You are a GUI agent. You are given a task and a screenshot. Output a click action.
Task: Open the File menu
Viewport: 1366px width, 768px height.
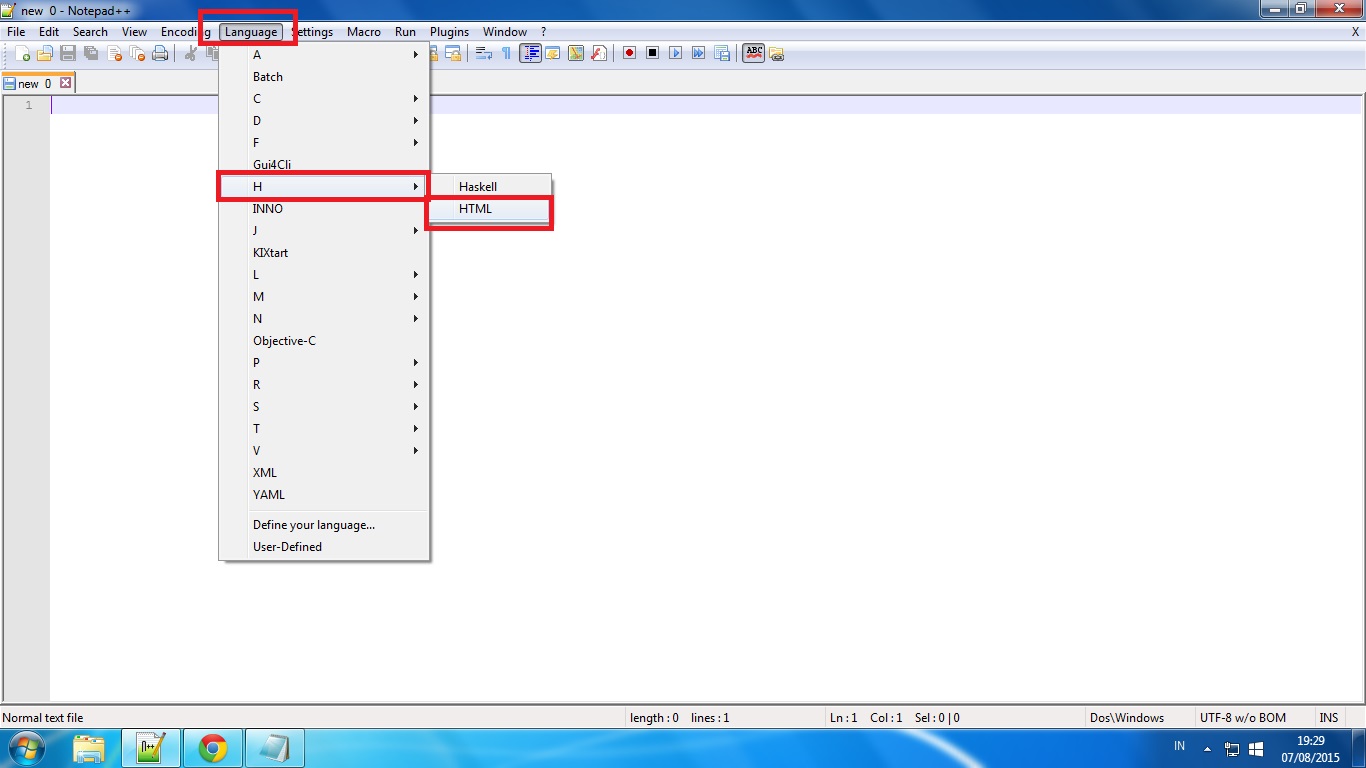[16, 32]
